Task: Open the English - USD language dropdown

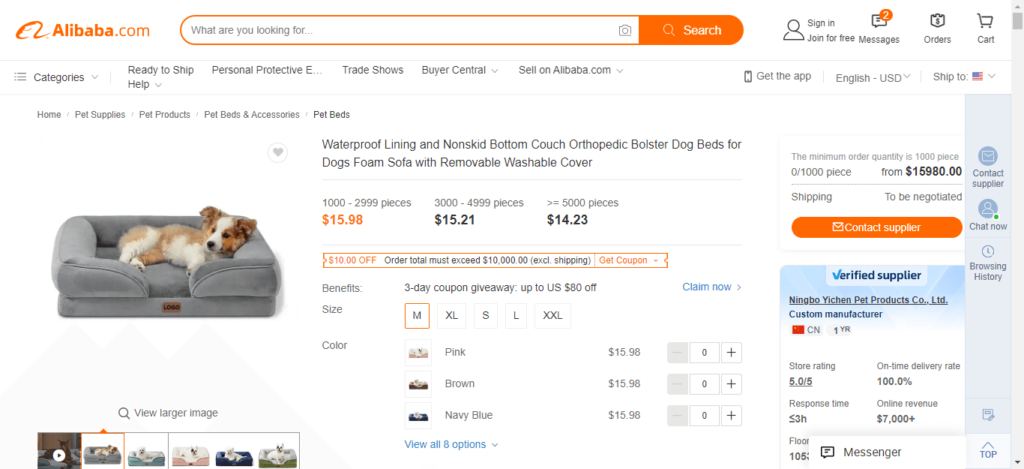Action: 873,78
